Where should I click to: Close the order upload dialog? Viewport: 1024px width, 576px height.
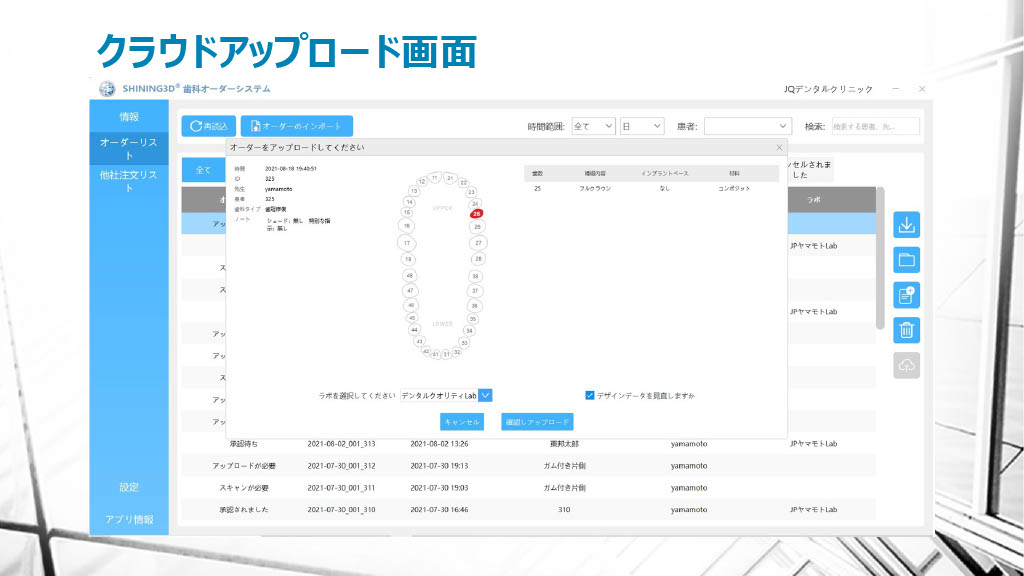click(x=779, y=148)
